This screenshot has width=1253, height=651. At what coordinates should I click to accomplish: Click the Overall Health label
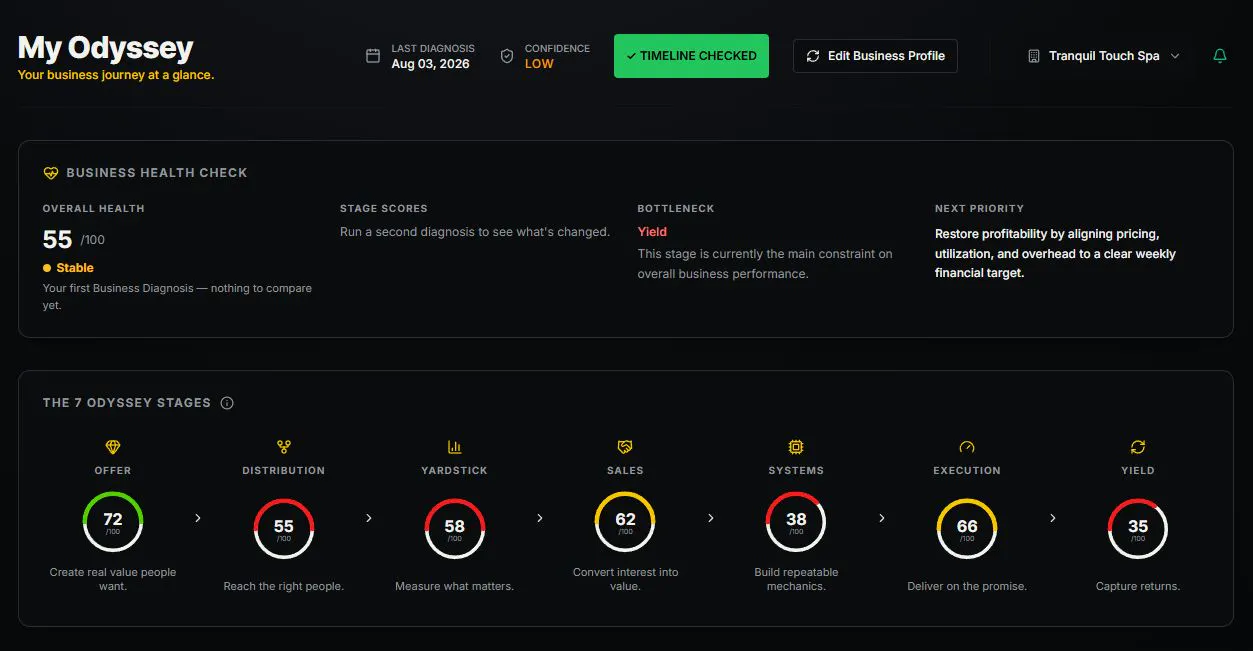94,209
